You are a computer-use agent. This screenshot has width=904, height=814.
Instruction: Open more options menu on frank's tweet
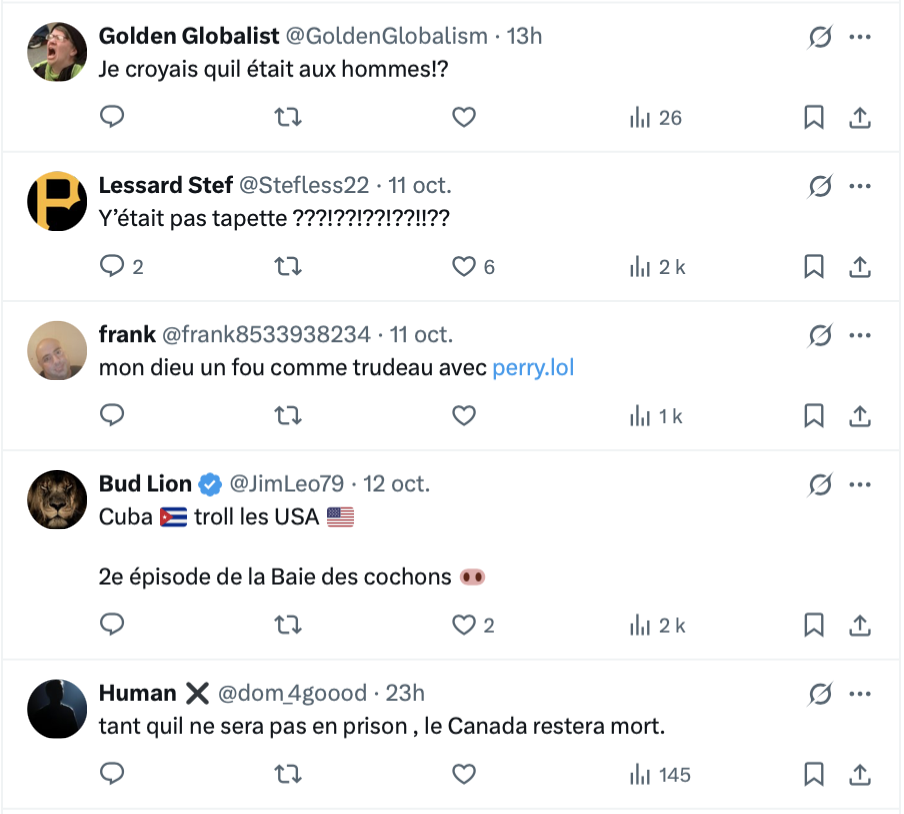pyautogui.click(x=859, y=335)
